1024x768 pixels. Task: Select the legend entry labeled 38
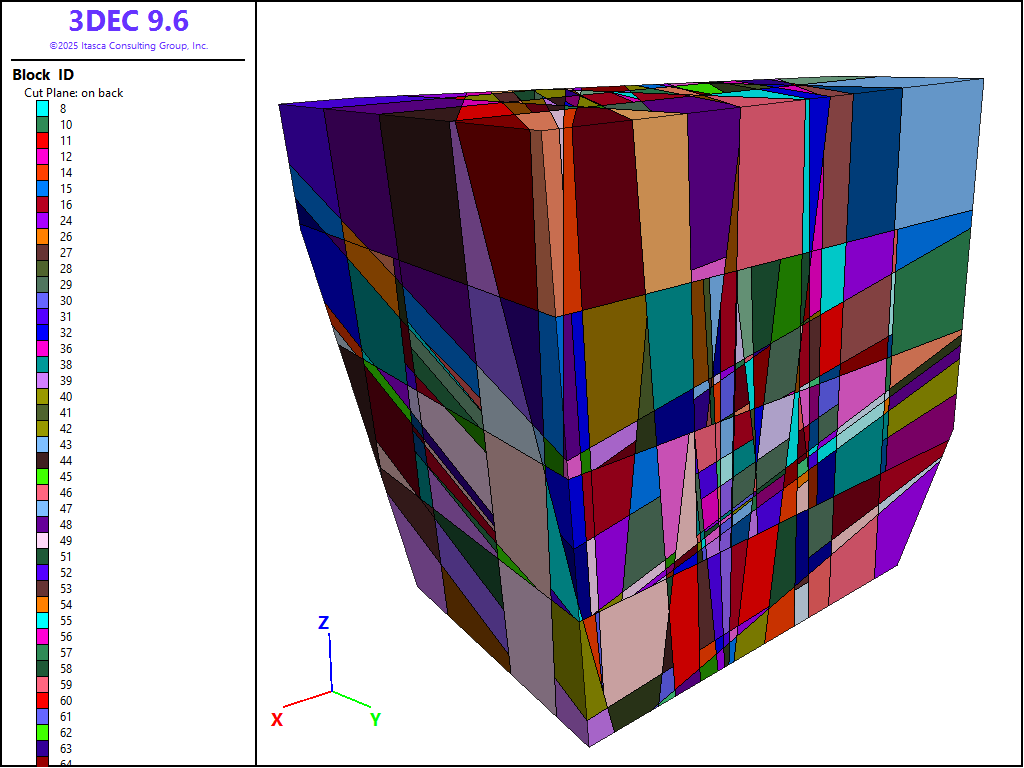point(66,364)
